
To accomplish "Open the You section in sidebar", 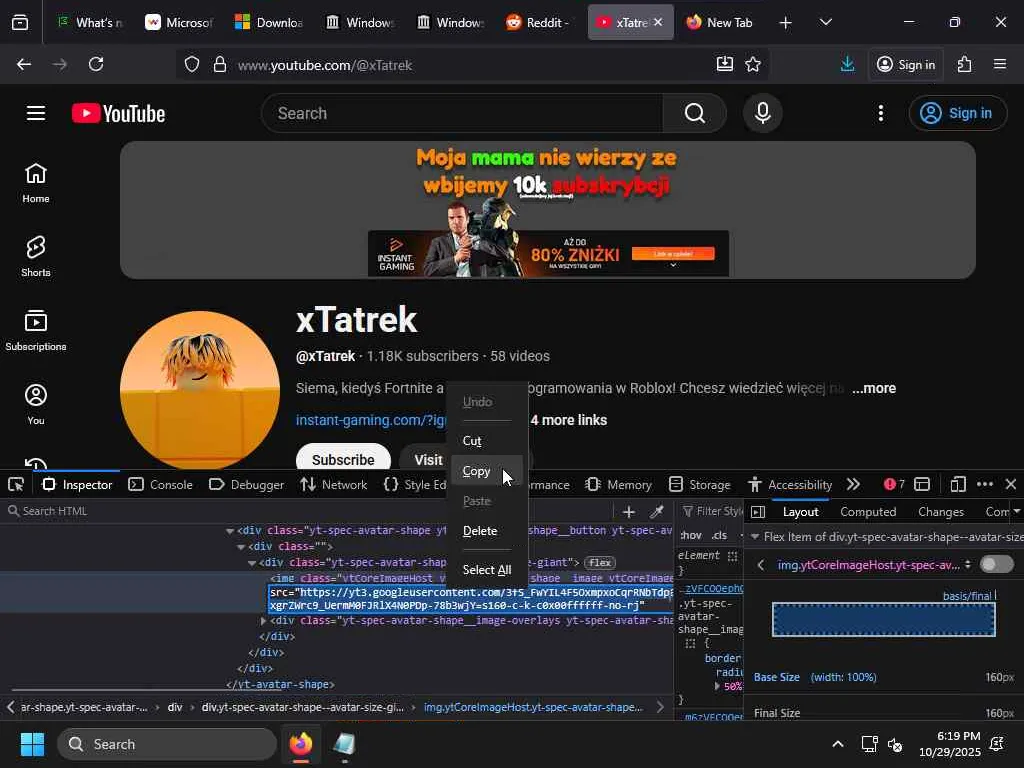I will coord(36,404).
